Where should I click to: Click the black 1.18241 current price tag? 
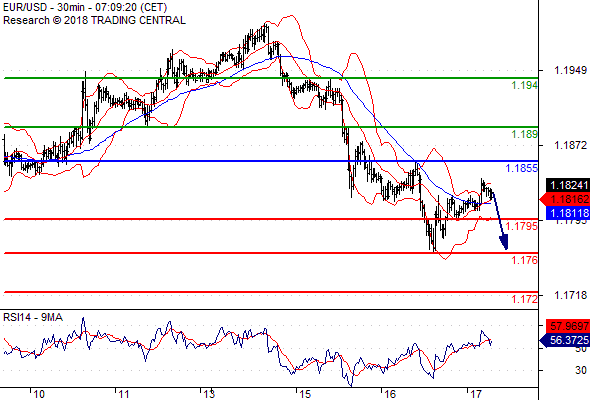568,185
